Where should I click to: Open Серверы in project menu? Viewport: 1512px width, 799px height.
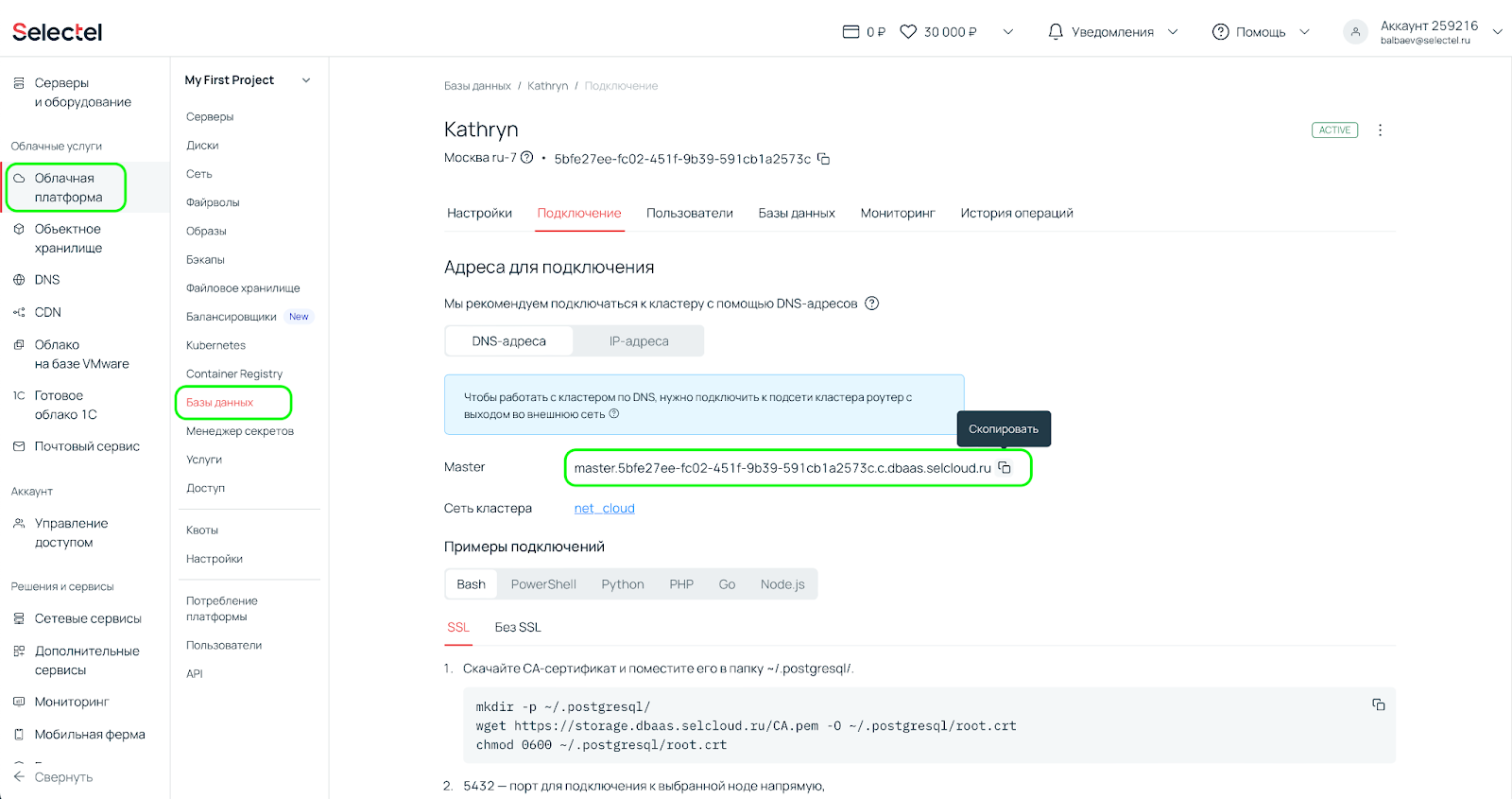(x=210, y=117)
